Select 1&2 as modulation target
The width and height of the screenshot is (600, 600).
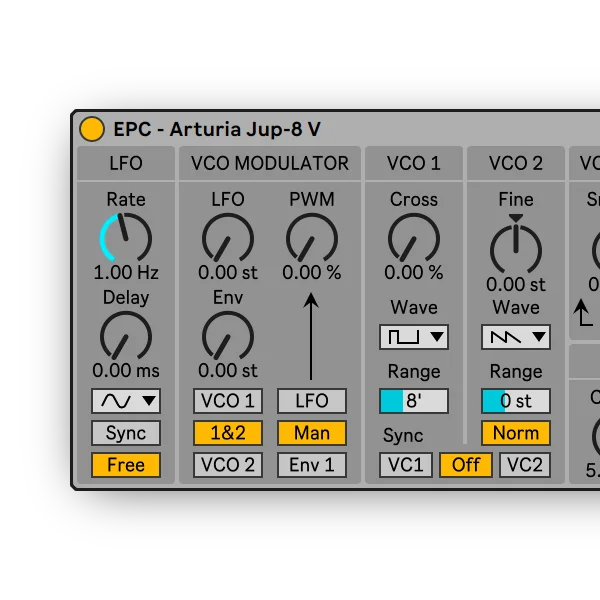(228, 433)
